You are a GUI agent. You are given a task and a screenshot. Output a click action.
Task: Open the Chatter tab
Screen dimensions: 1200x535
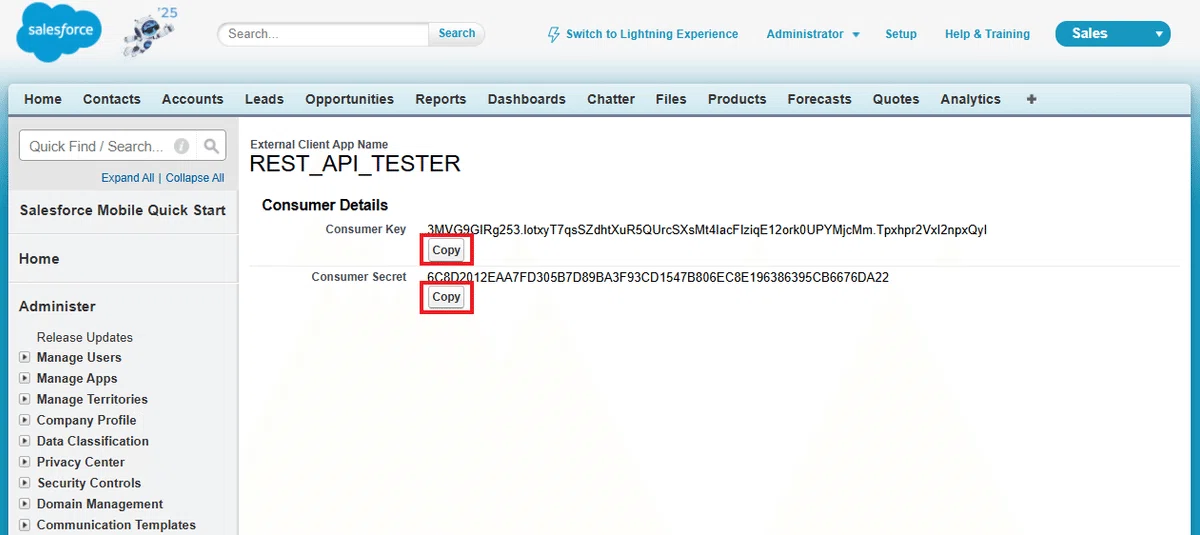point(611,99)
